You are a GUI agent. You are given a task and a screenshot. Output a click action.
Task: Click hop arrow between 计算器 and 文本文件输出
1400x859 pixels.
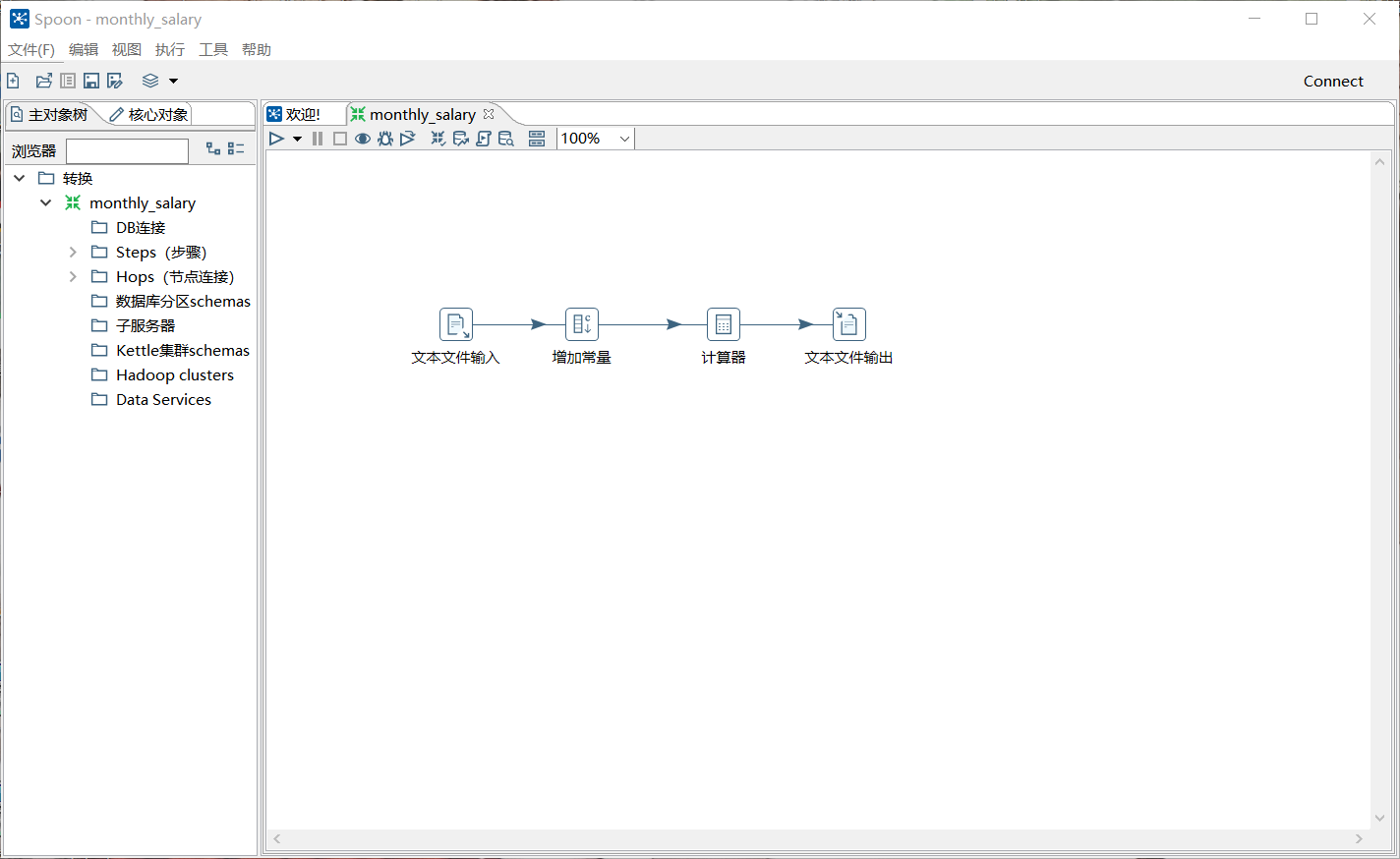coord(806,324)
